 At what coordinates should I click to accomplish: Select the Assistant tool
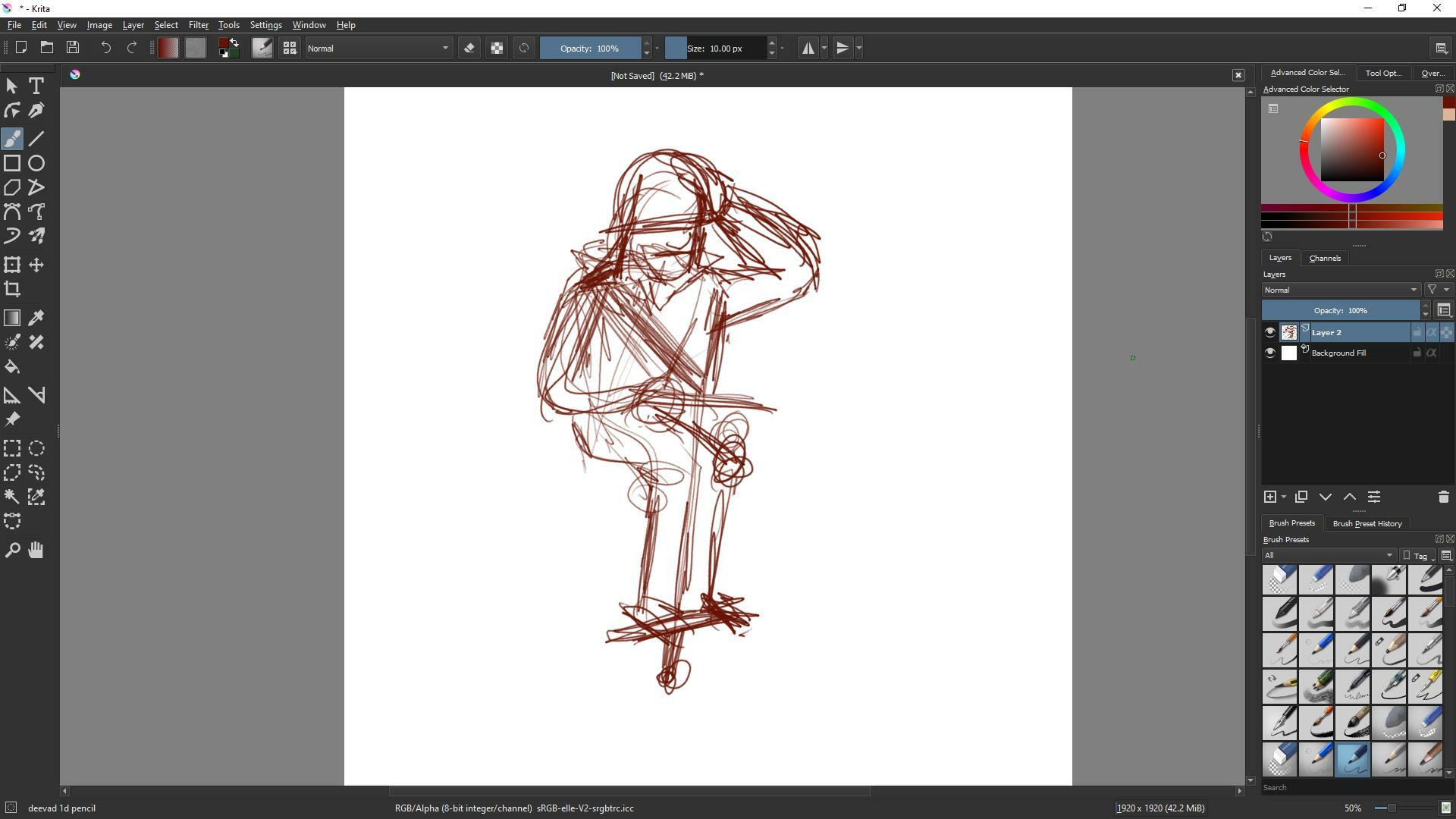pyautogui.click(x=12, y=395)
